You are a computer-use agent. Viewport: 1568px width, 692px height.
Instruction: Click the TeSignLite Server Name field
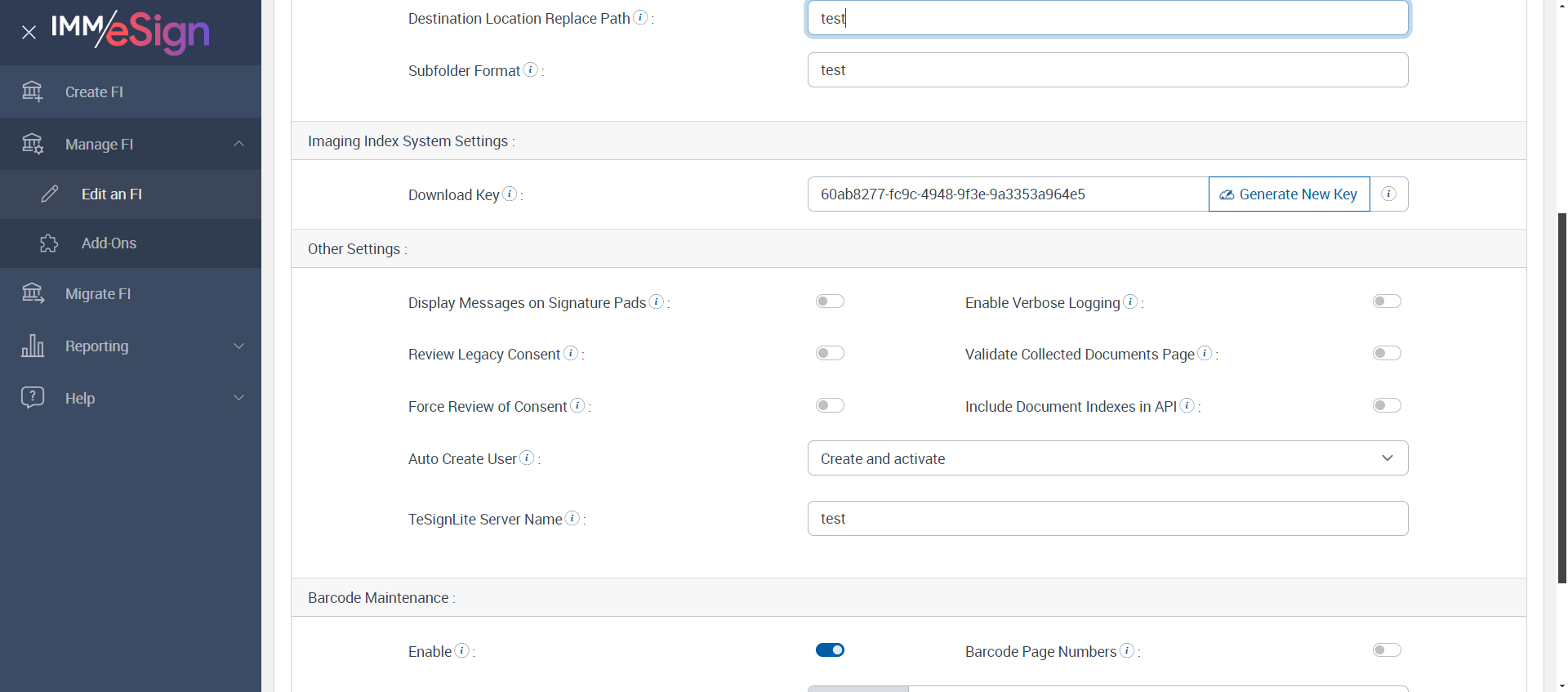(1107, 519)
